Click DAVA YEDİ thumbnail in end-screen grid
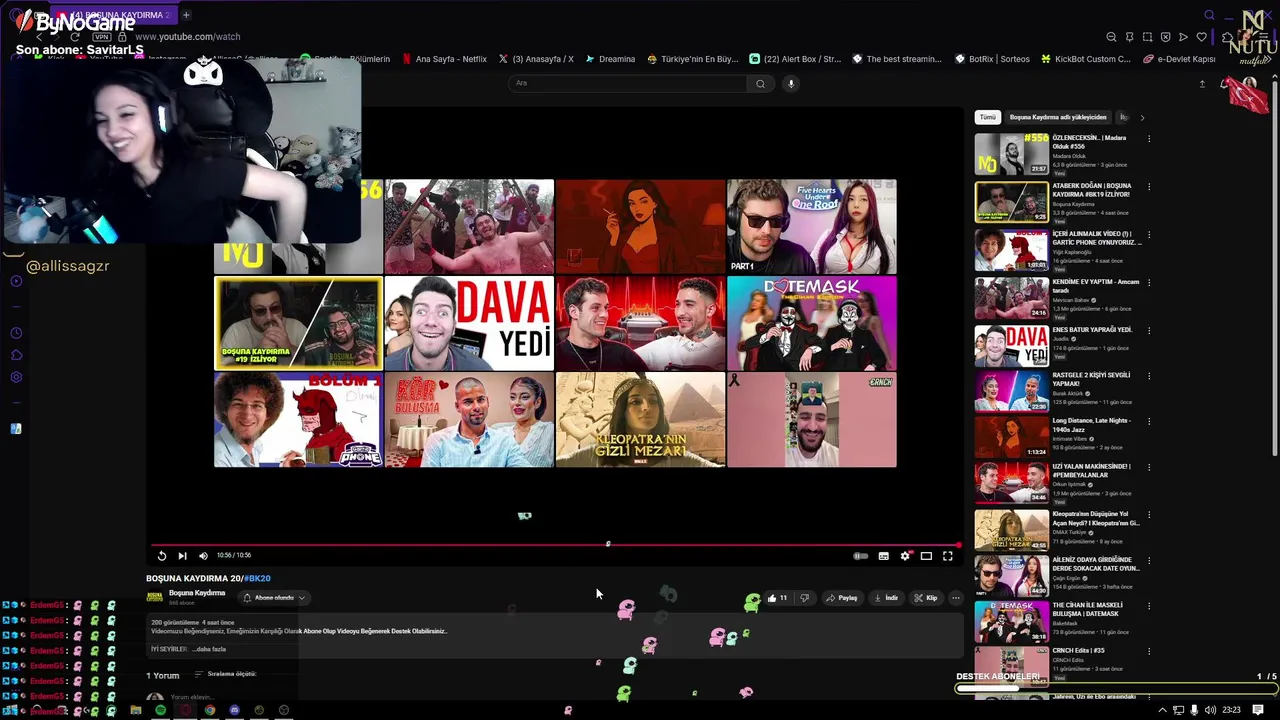 tap(469, 323)
